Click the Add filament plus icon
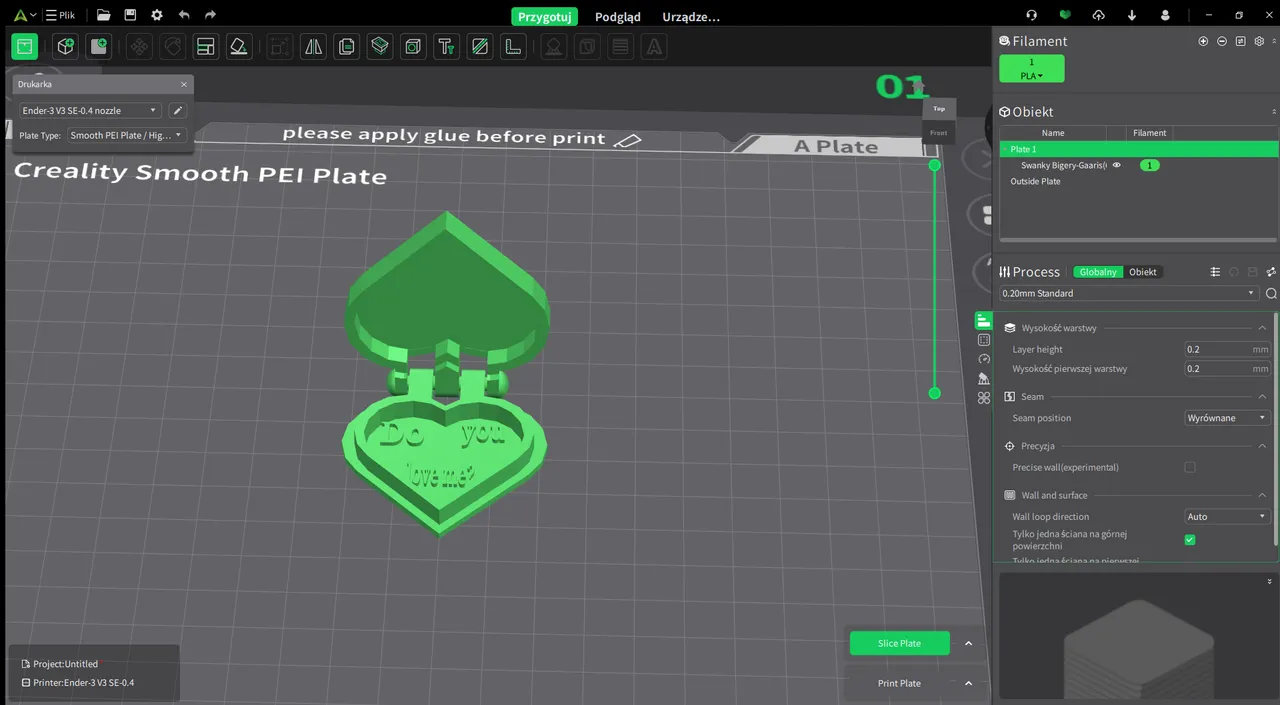The height and width of the screenshot is (705, 1280). (1203, 41)
